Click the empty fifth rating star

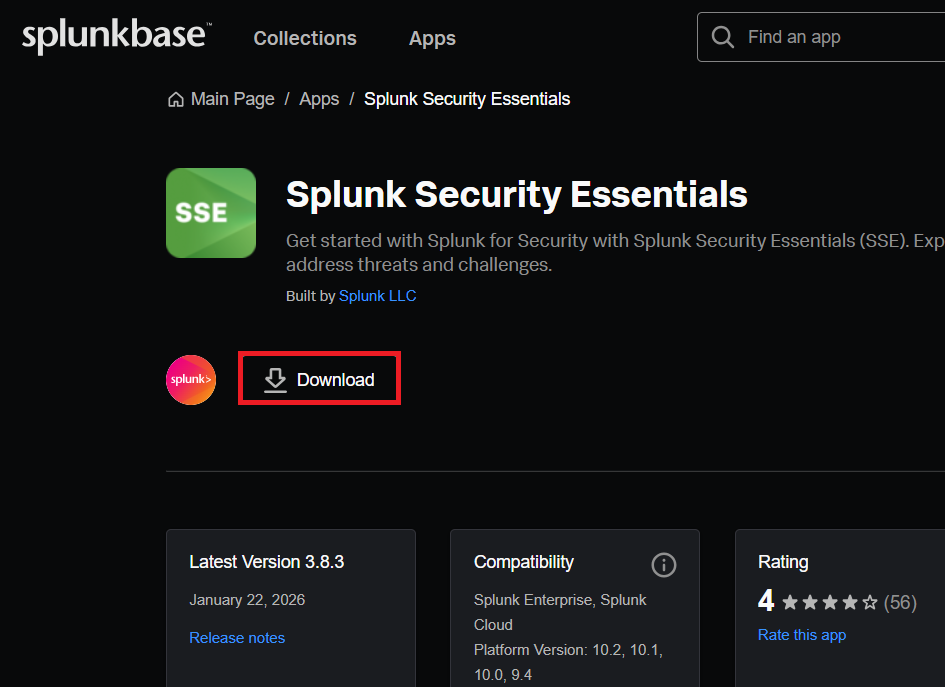coord(870,602)
